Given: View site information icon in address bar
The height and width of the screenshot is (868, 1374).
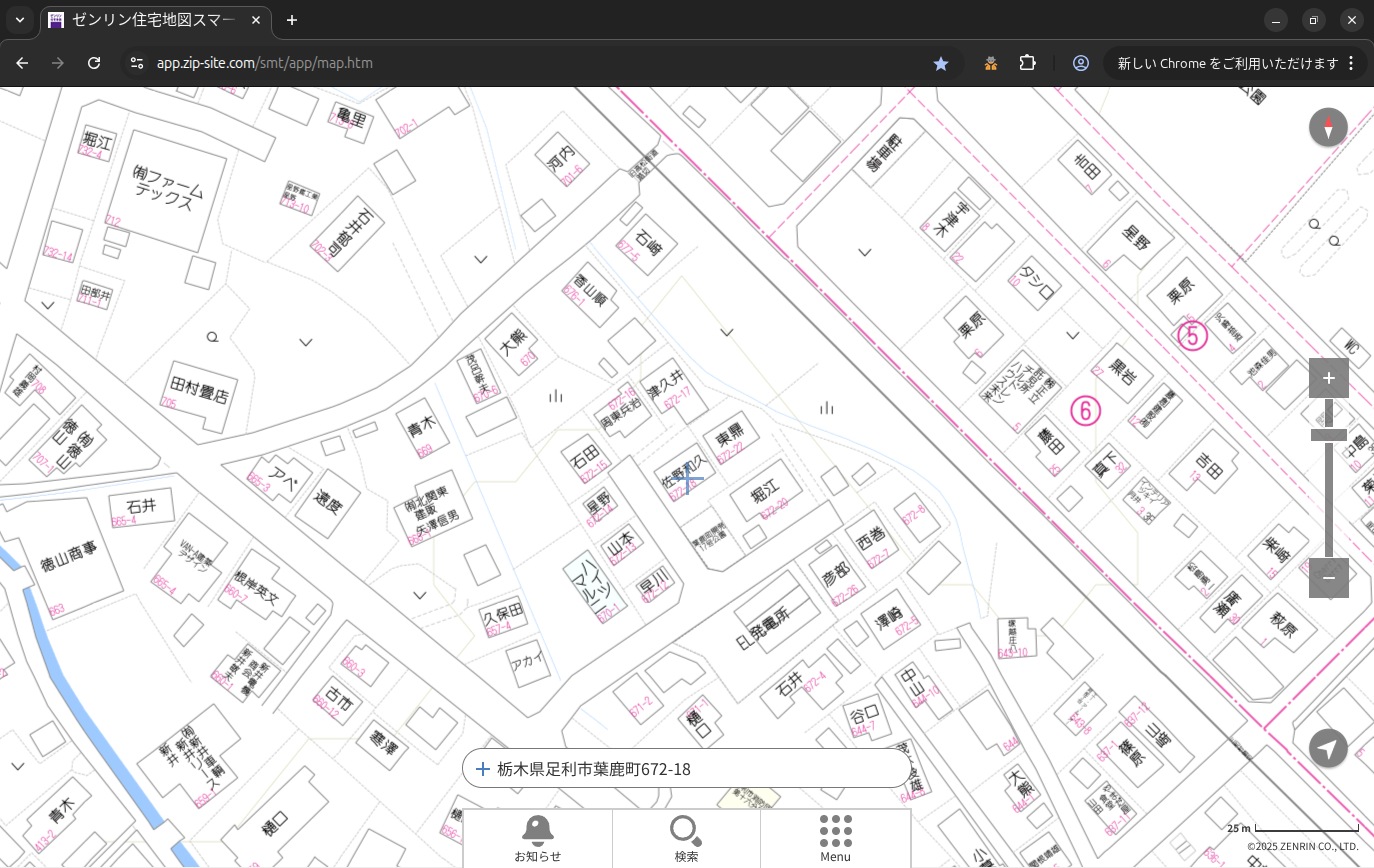Looking at the screenshot, I should [x=137, y=63].
